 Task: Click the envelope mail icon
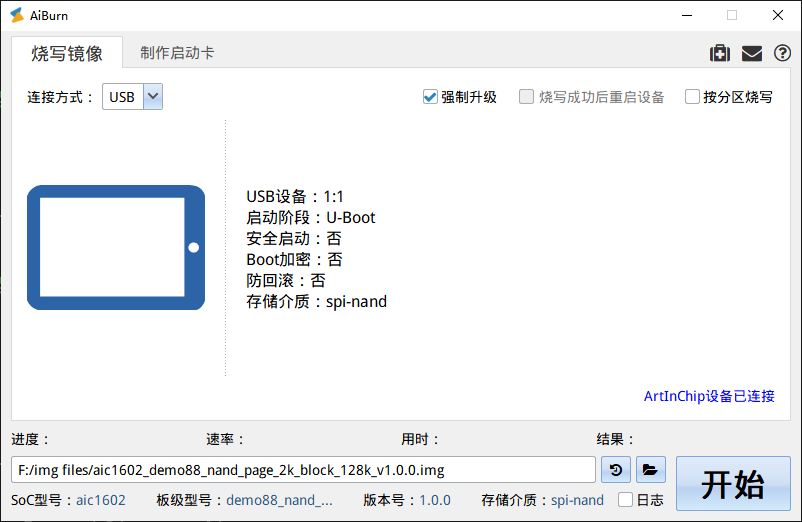pos(751,54)
